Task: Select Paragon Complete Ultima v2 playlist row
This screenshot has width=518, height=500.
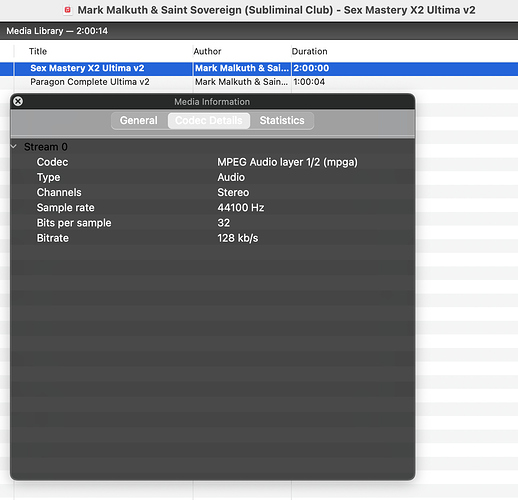Action: (x=259, y=82)
